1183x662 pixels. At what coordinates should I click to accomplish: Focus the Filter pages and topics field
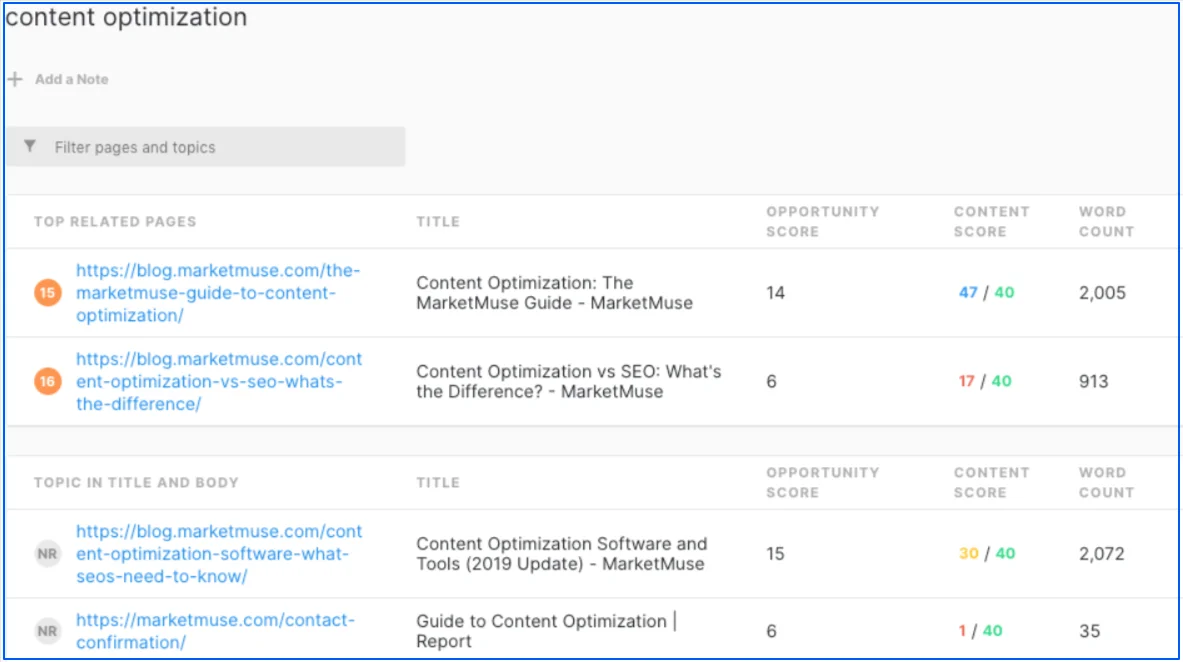coord(206,146)
